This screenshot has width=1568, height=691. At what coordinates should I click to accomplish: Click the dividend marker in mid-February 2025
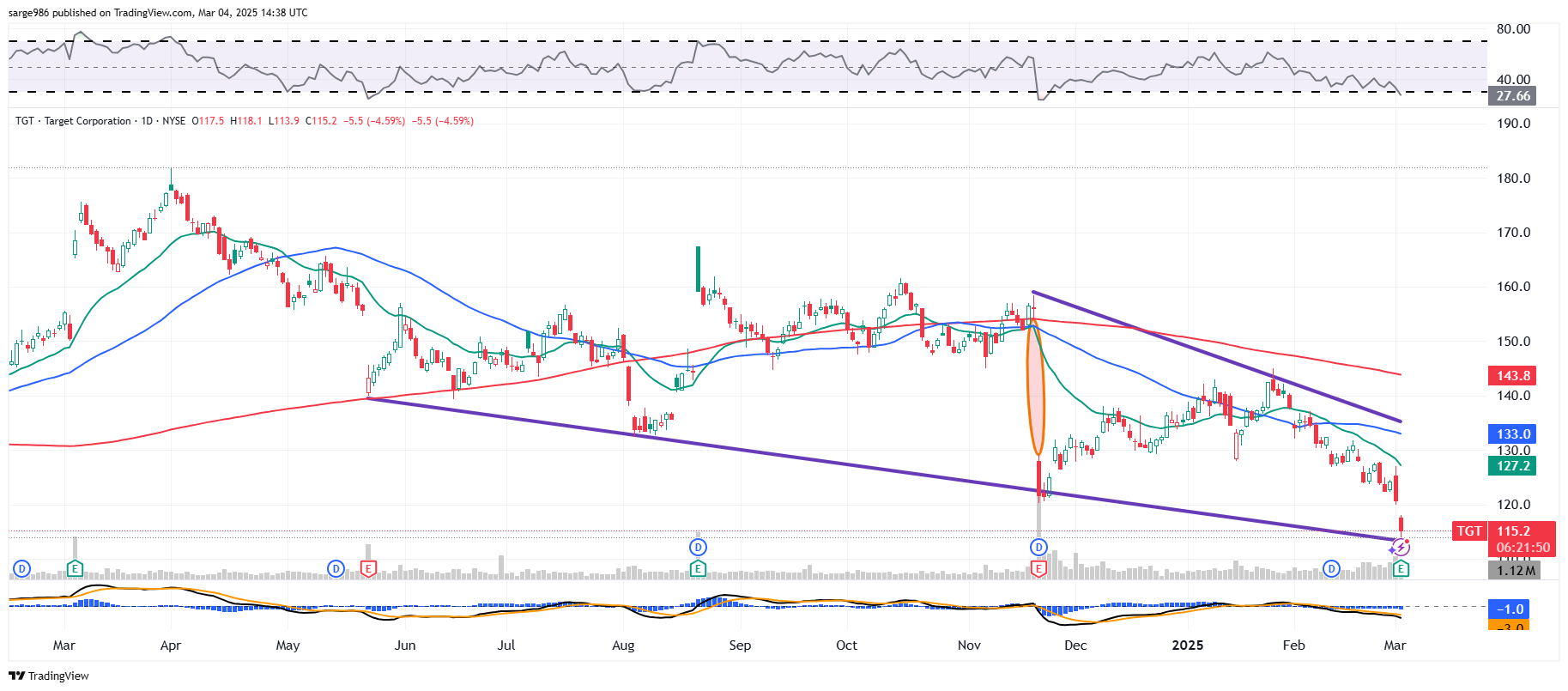1331,568
